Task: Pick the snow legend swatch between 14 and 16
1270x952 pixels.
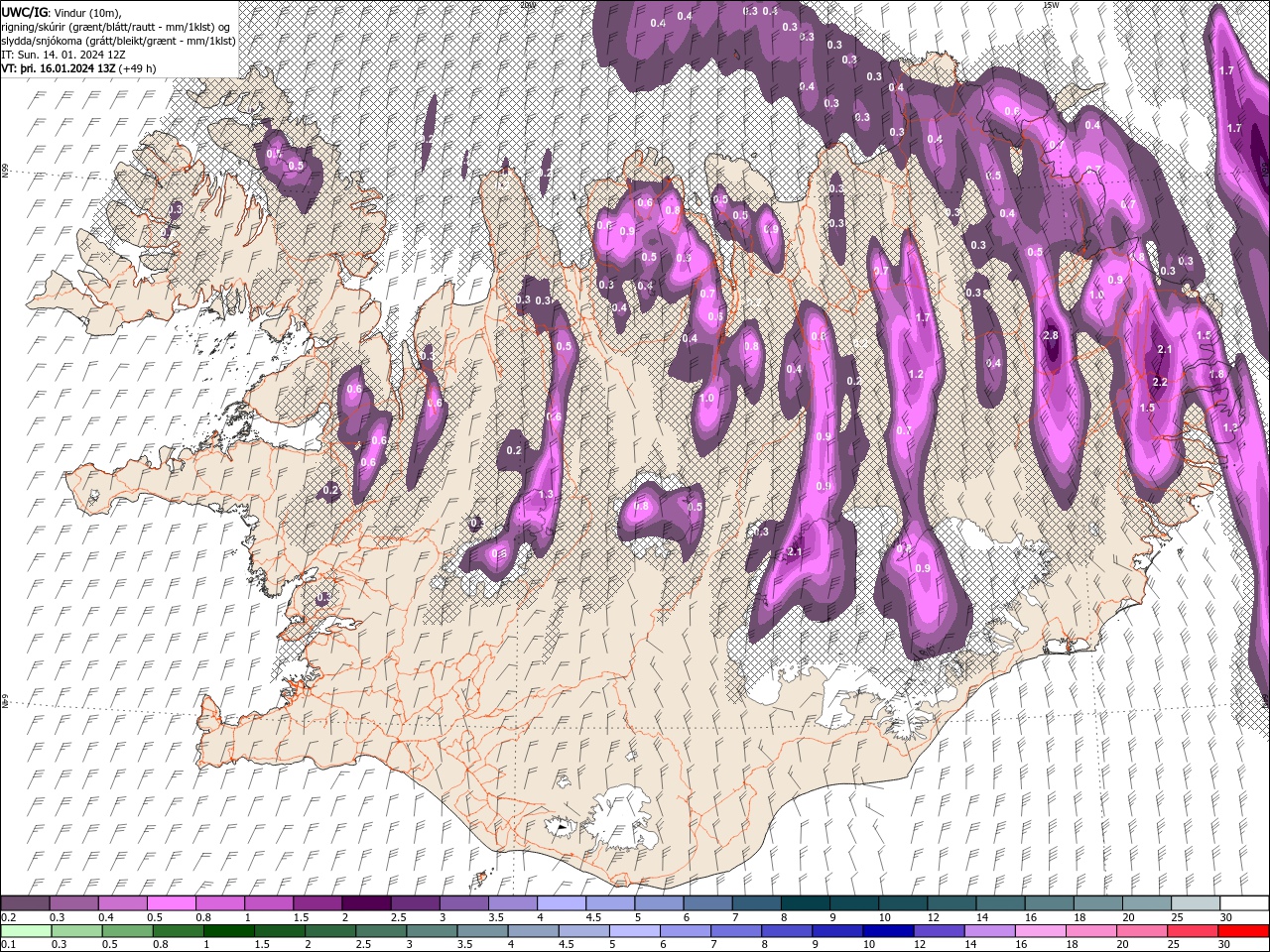Action: [x=999, y=903]
